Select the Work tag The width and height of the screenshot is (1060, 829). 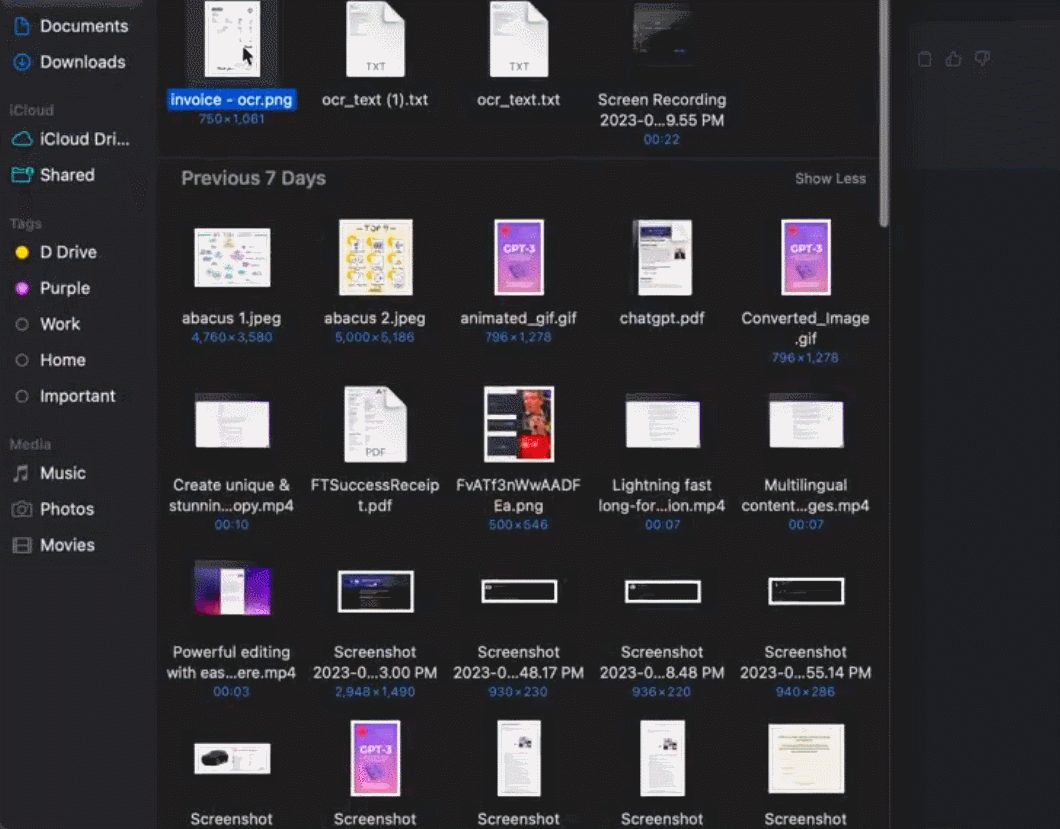59,324
